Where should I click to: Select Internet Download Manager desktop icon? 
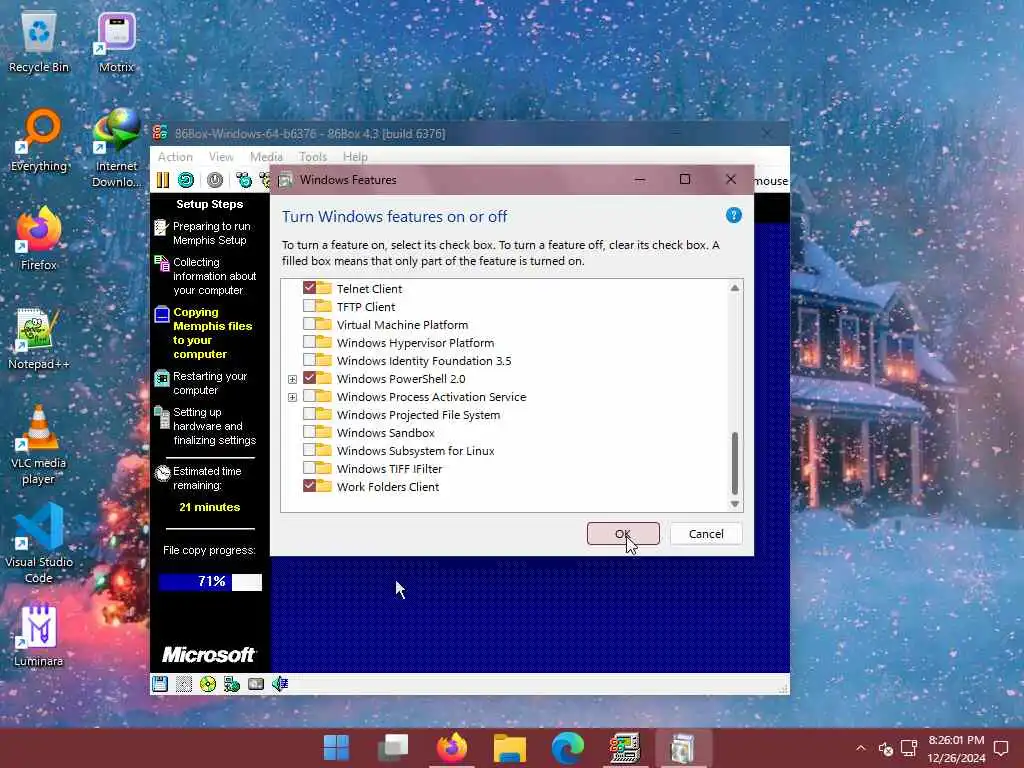(116, 149)
